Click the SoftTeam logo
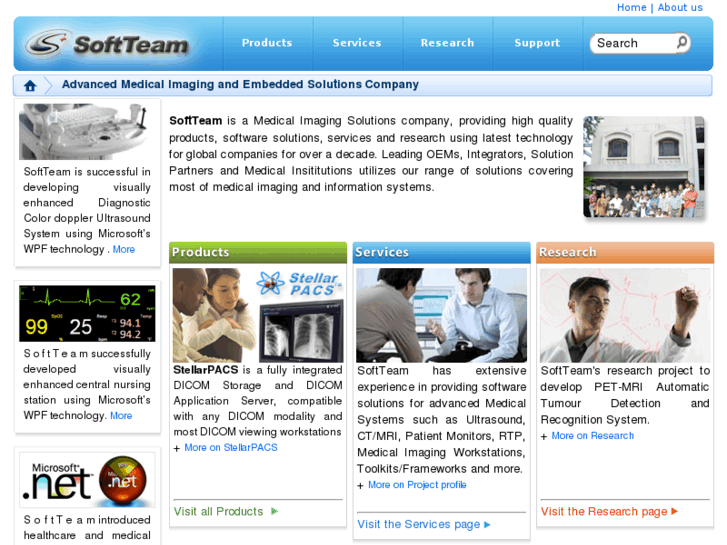This screenshot has height=545, width=727. (x=107, y=44)
